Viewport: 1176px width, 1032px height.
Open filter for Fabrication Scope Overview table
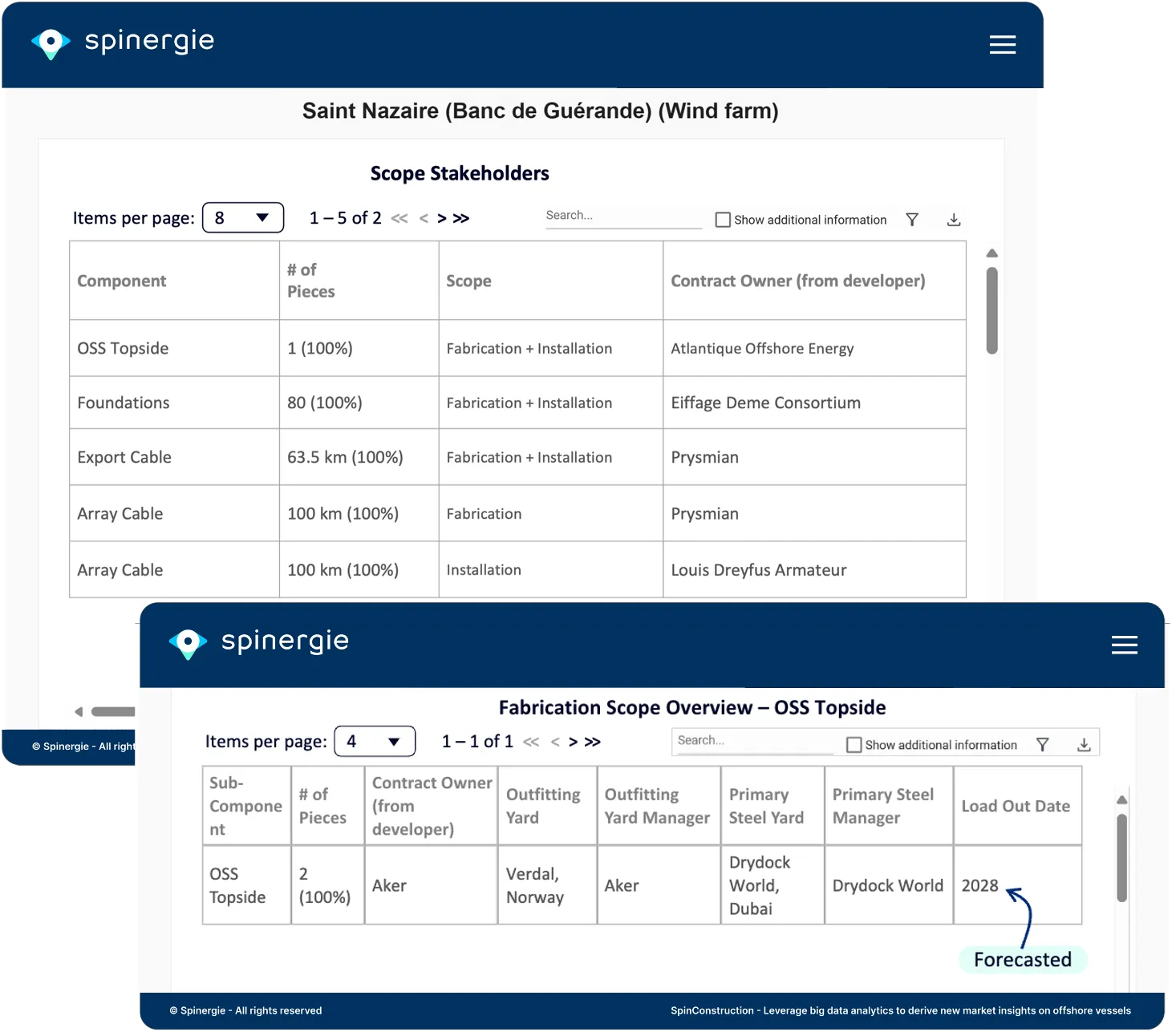click(1043, 745)
